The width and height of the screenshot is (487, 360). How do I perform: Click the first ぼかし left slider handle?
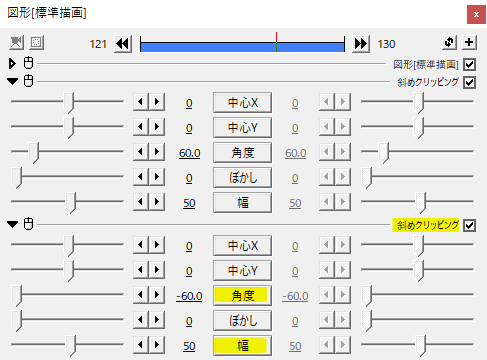(x=16, y=178)
